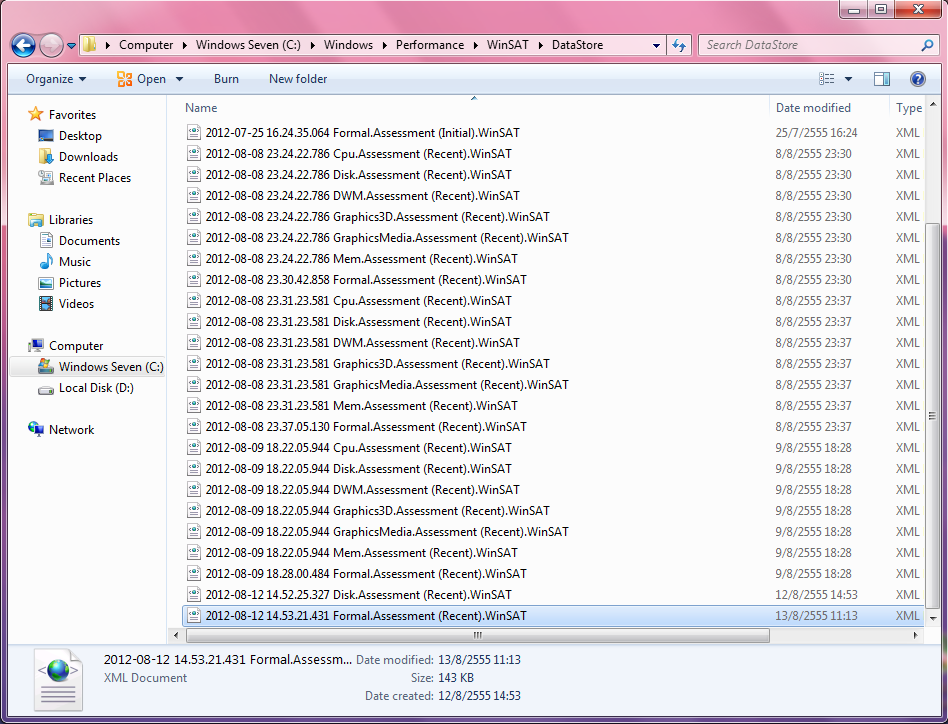Open the Organize menu

click(x=56, y=79)
